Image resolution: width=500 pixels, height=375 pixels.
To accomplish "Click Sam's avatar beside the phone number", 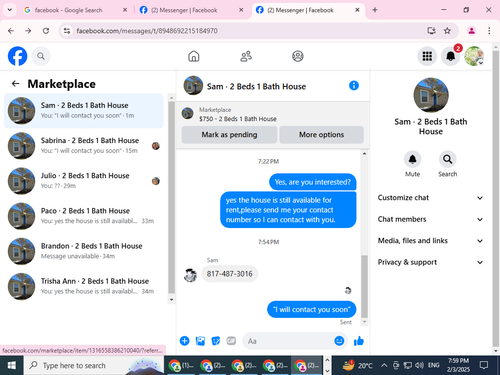I will 190,275.
